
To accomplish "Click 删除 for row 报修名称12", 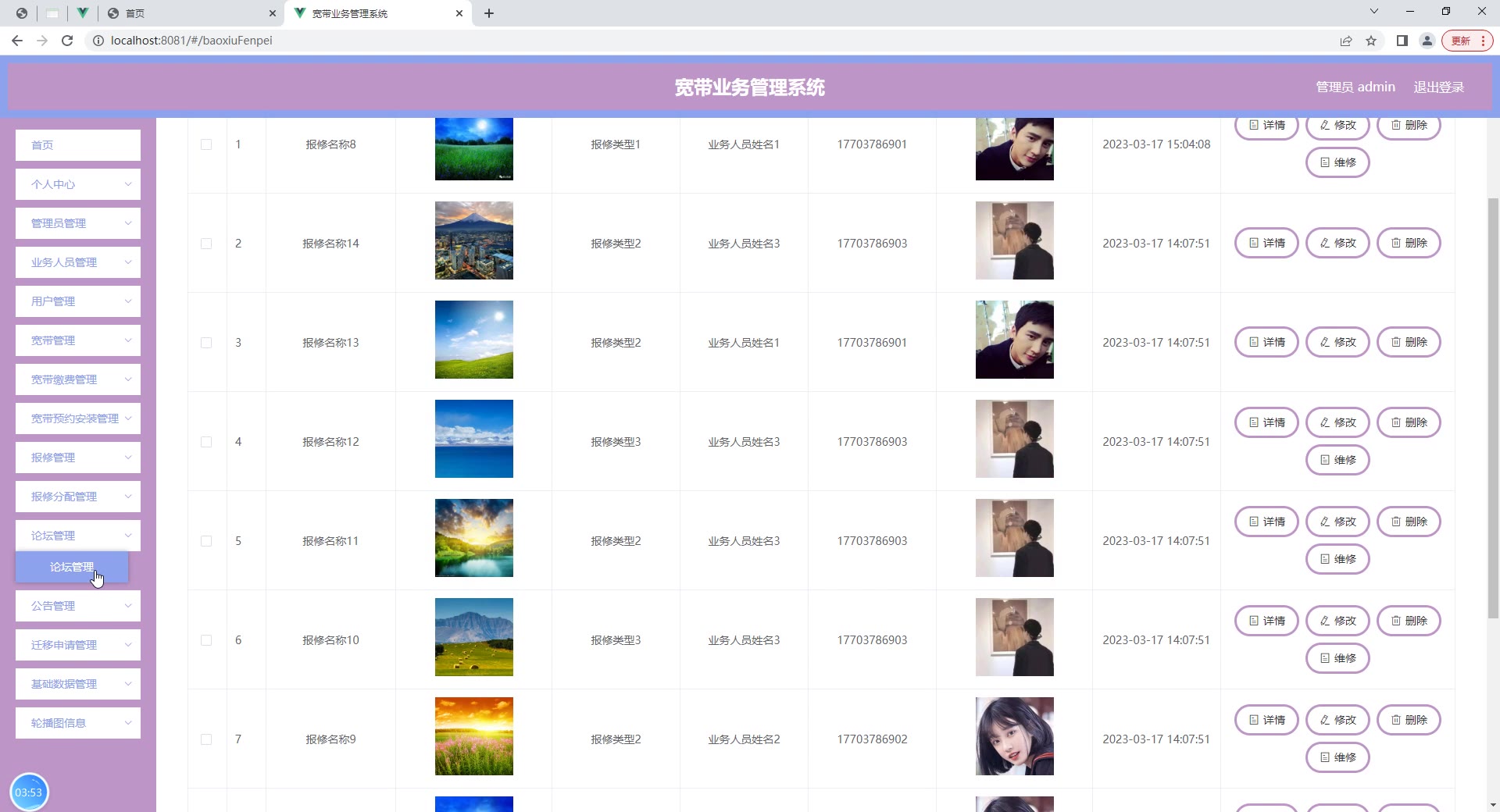I will click(x=1409, y=422).
